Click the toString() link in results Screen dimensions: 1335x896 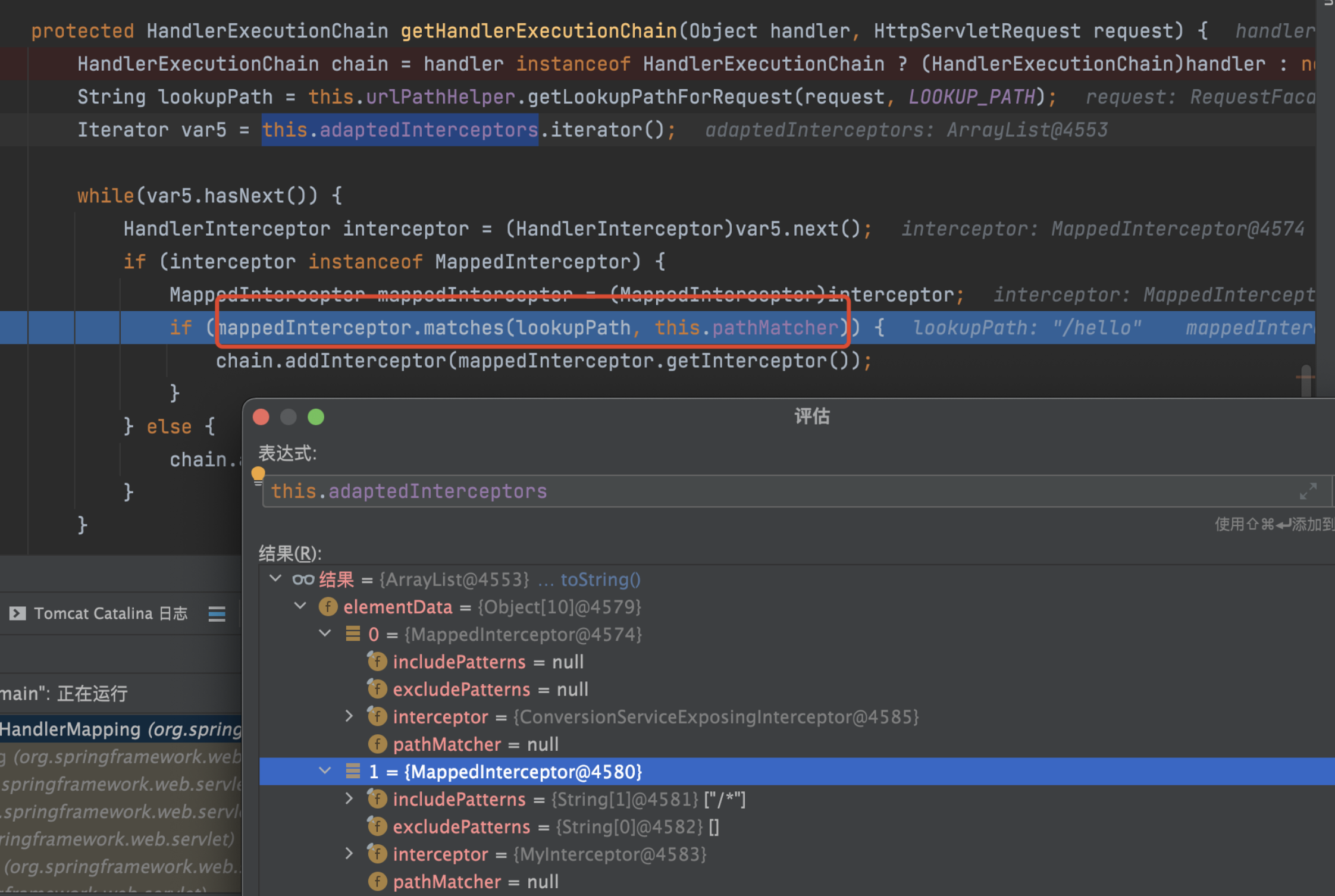[x=600, y=579]
